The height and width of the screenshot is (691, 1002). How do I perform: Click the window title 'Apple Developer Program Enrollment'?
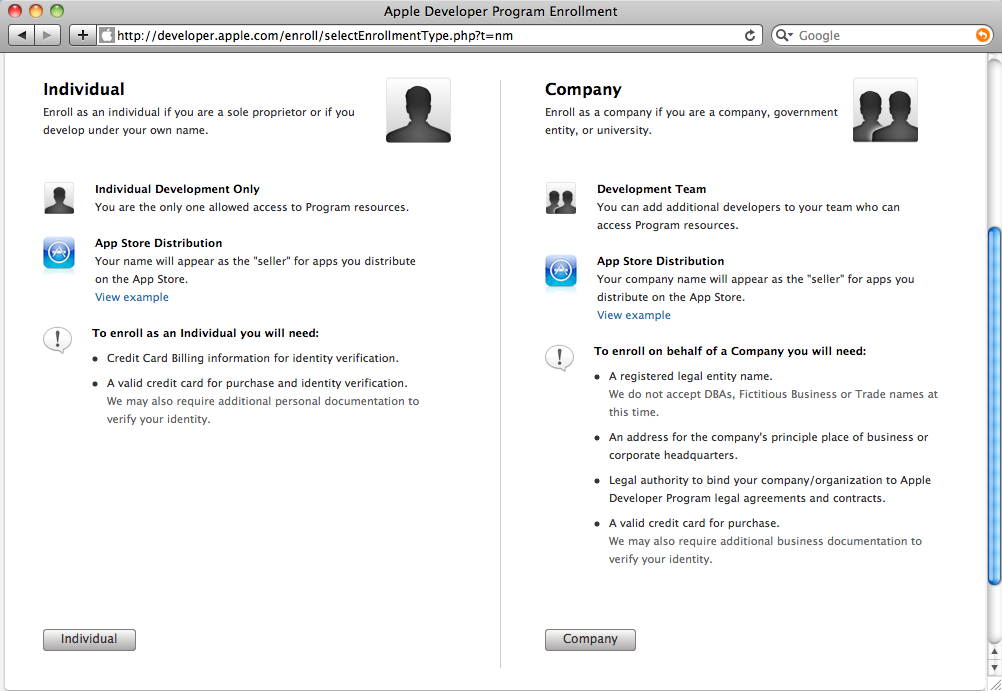pos(500,12)
